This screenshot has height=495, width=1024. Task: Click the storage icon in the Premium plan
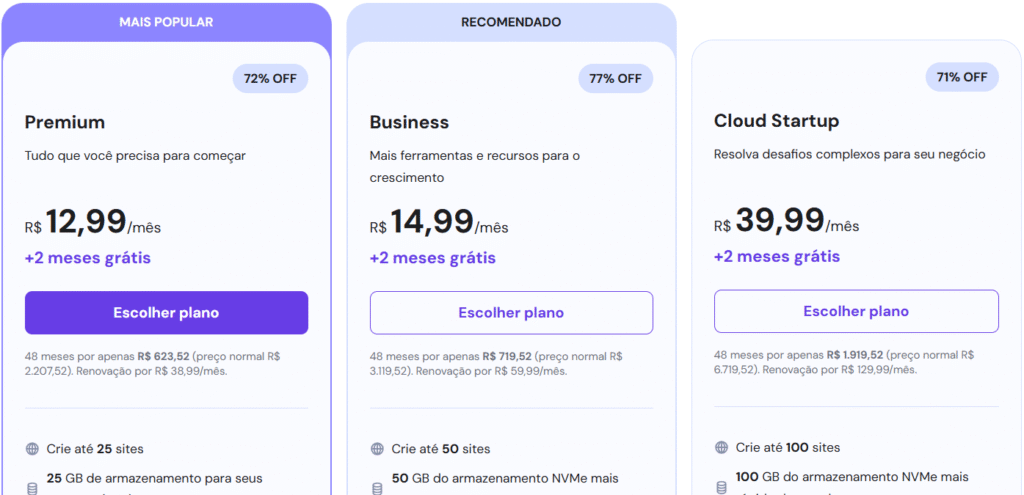pyautogui.click(x=32, y=488)
